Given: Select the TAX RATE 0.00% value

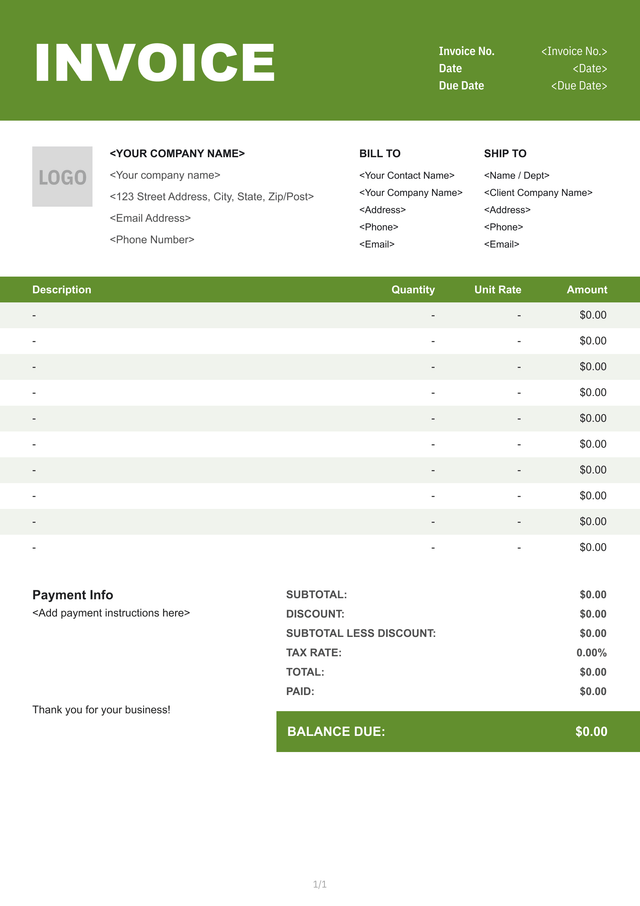Looking at the screenshot, I should point(591,653).
